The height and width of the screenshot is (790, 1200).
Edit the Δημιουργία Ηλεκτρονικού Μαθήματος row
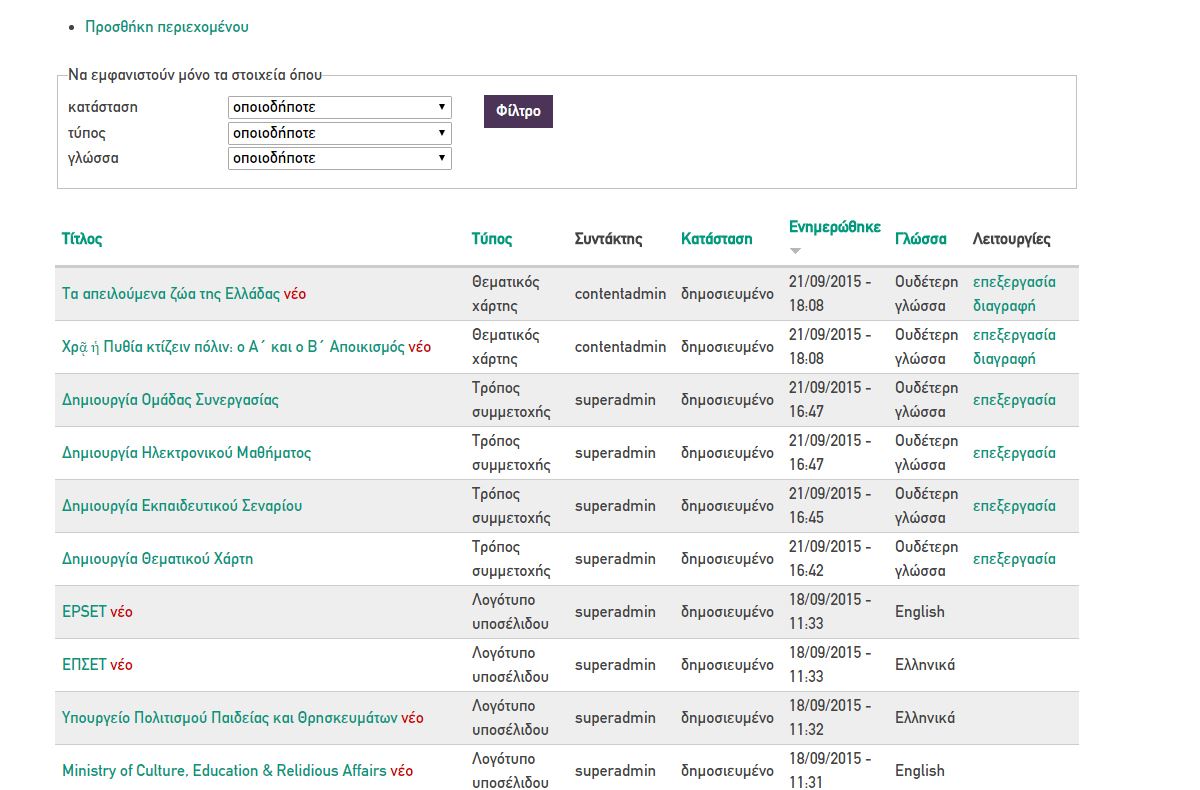[x=1014, y=453]
